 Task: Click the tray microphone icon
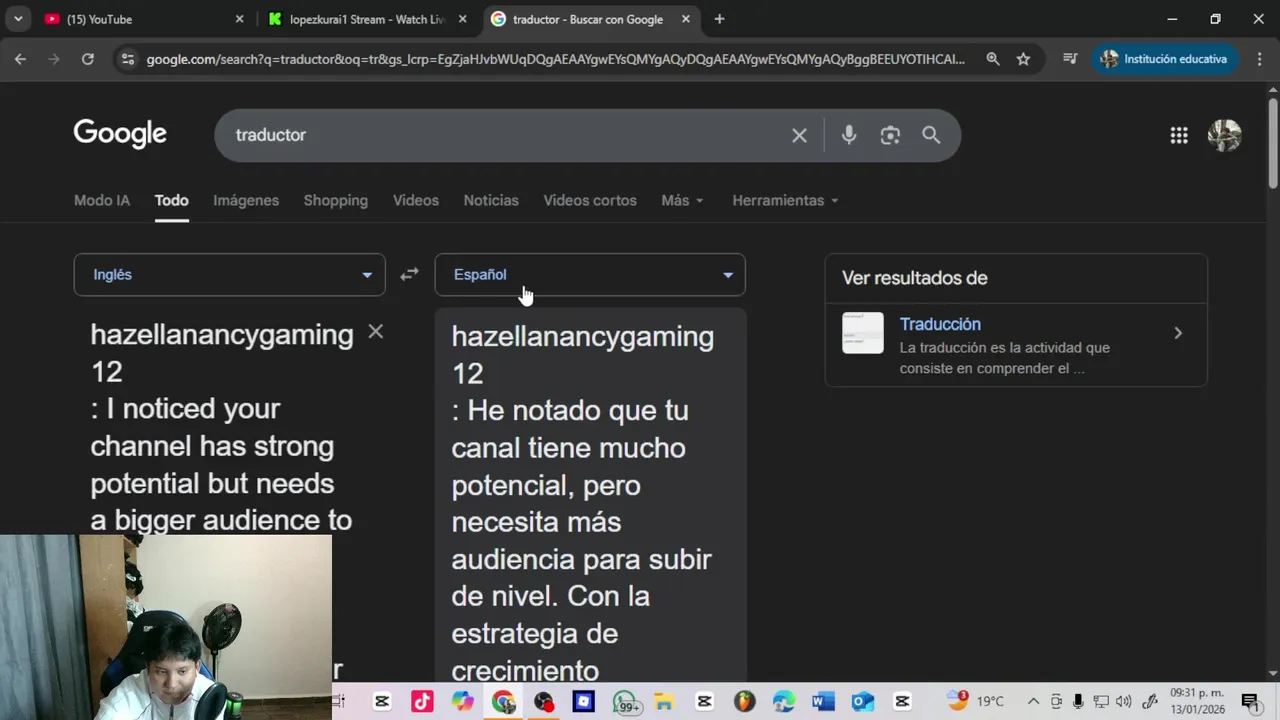(x=1078, y=702)
